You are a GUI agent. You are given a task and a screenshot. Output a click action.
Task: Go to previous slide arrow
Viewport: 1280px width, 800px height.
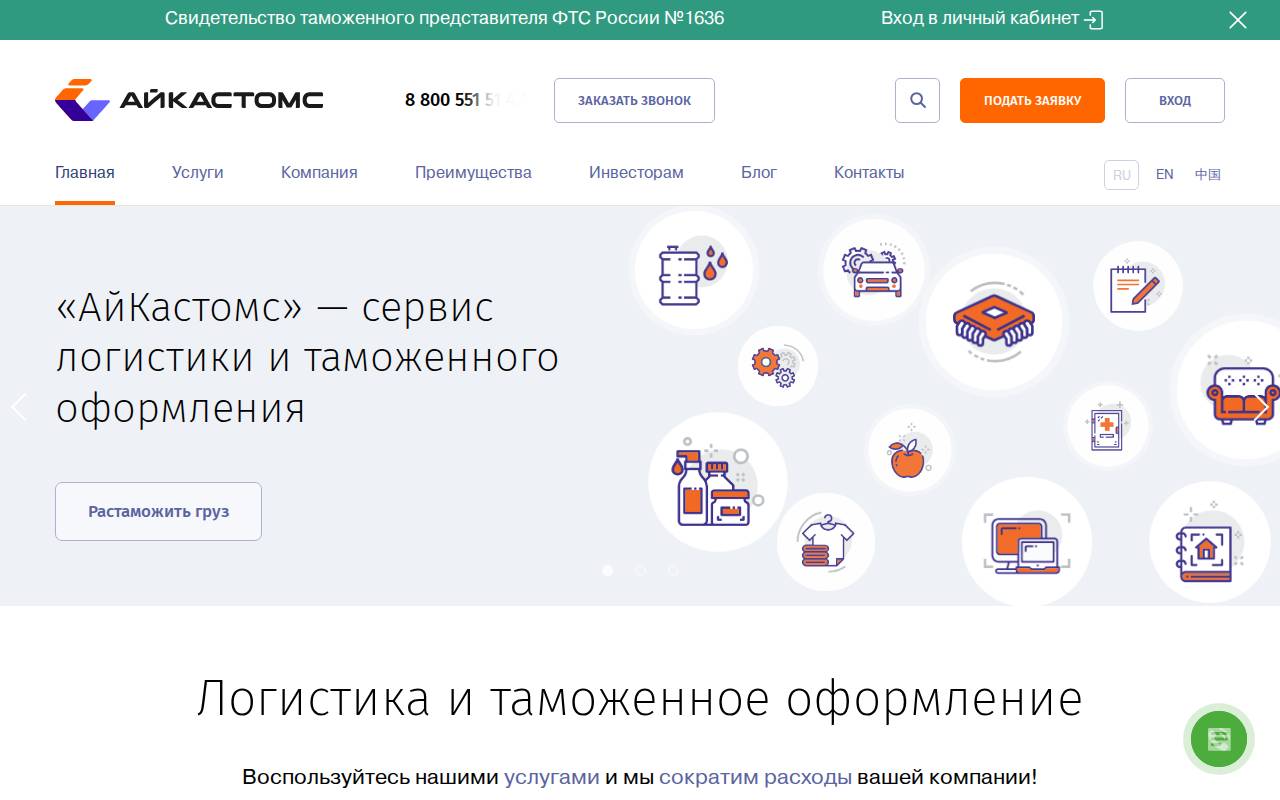(x=18, y=407)
